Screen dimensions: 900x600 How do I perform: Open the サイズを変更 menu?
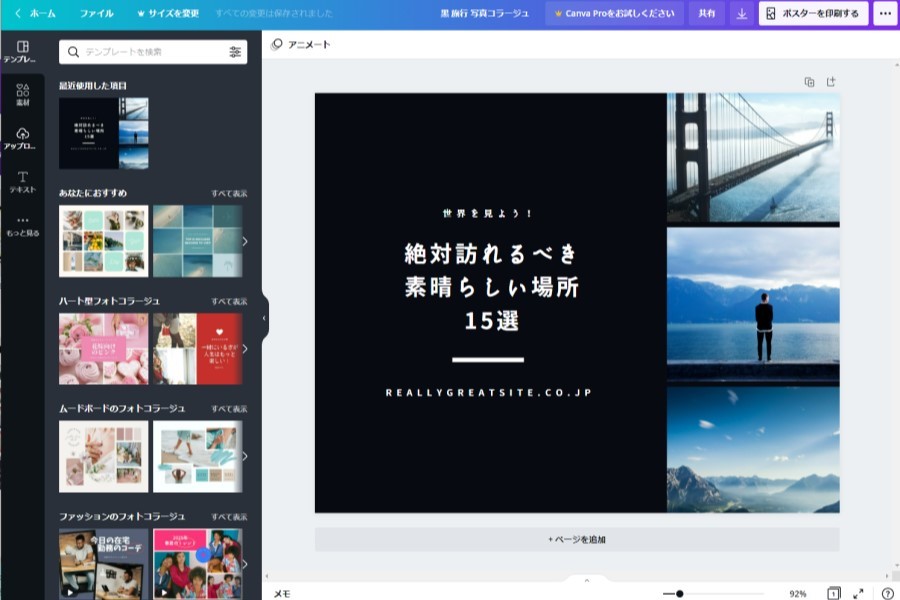tap(167, 14)
